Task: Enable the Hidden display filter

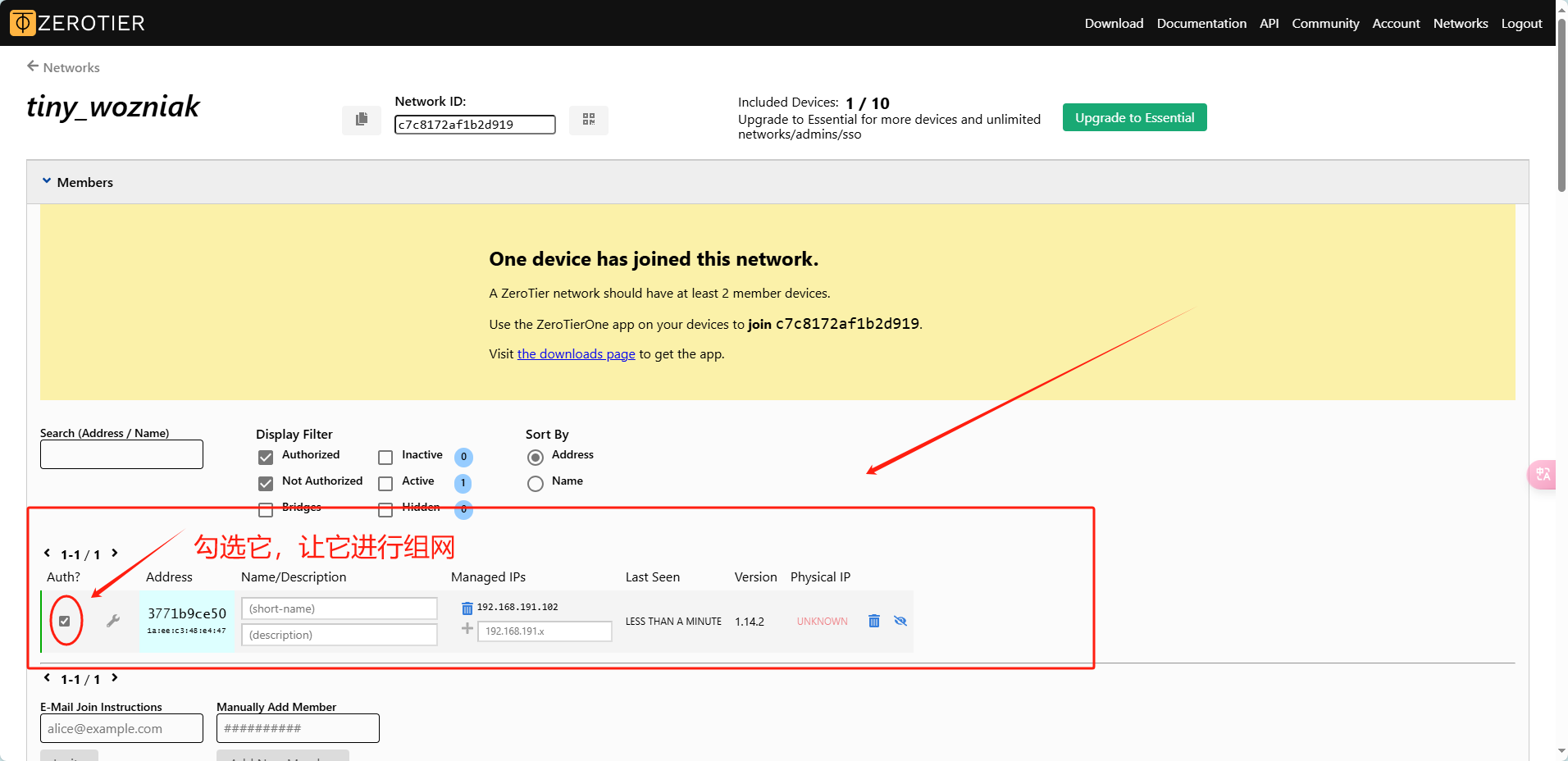Action: tap(385, 509)
